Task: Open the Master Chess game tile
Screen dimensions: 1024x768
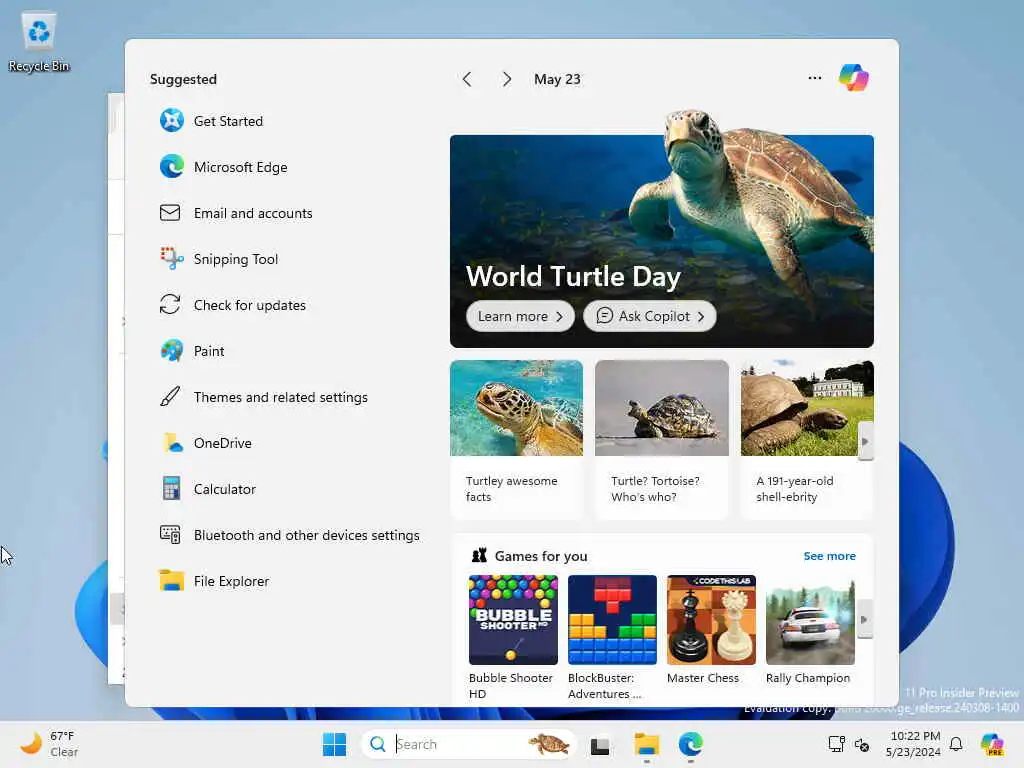Action: click(x=711, y=630)
